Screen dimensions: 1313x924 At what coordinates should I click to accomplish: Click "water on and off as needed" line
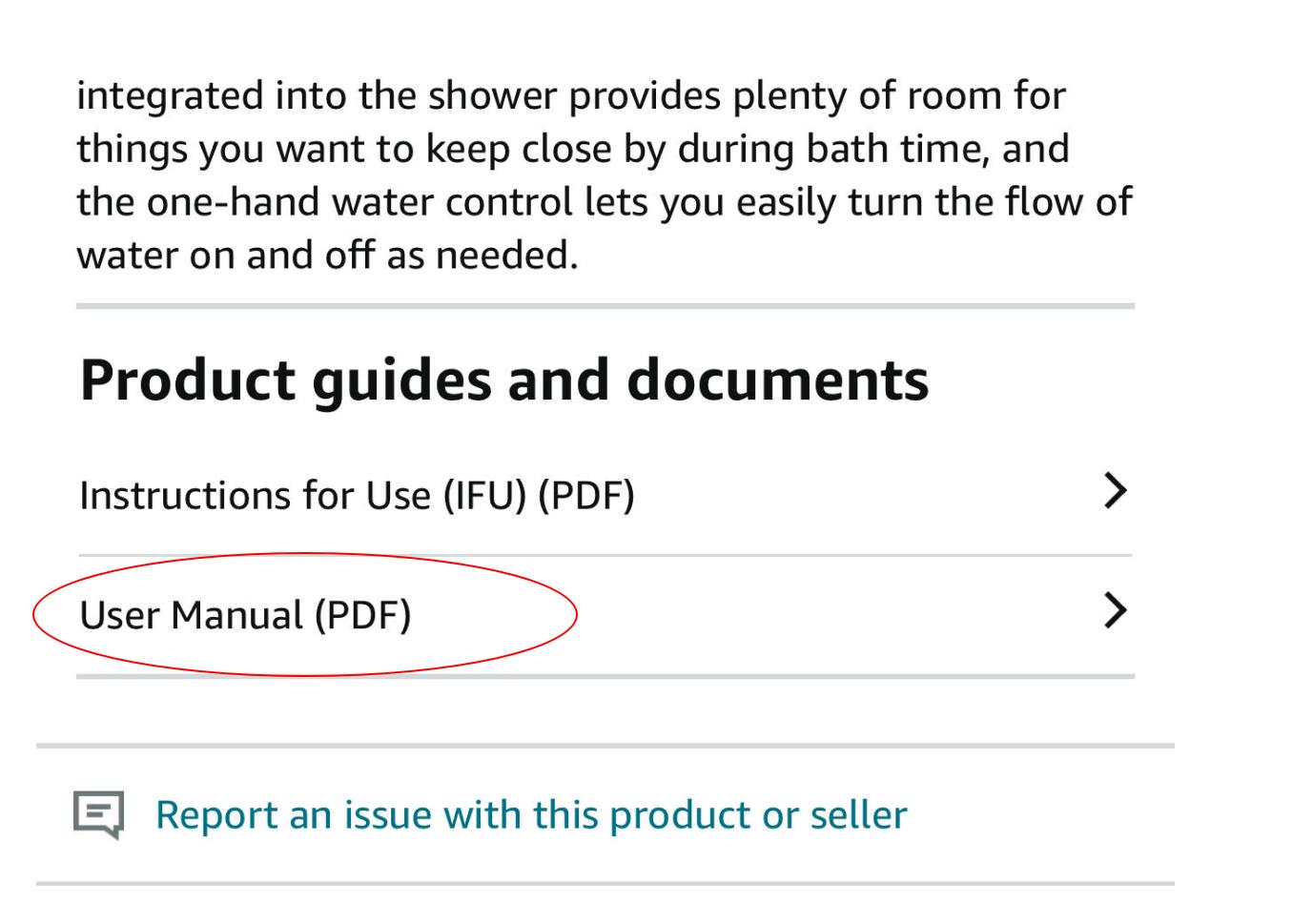point(327,256)
